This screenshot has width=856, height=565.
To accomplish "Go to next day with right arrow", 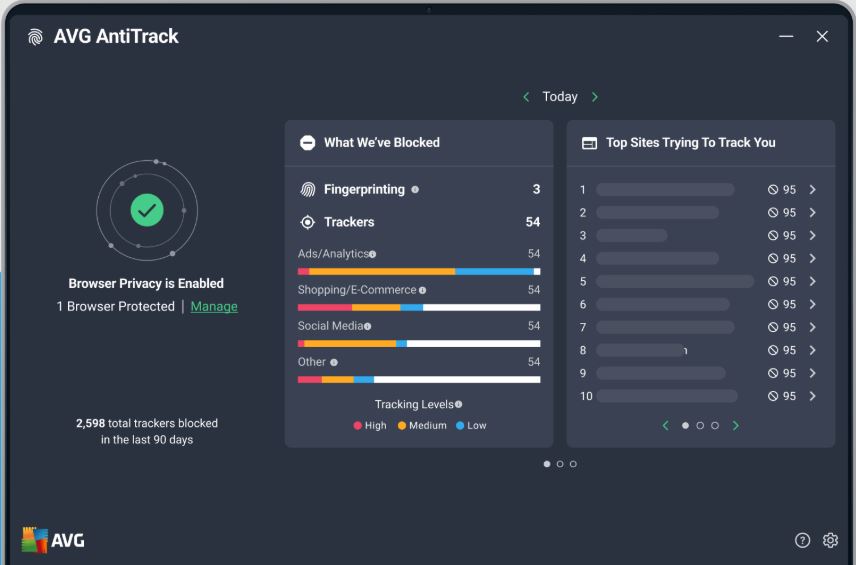I will 595,97.
